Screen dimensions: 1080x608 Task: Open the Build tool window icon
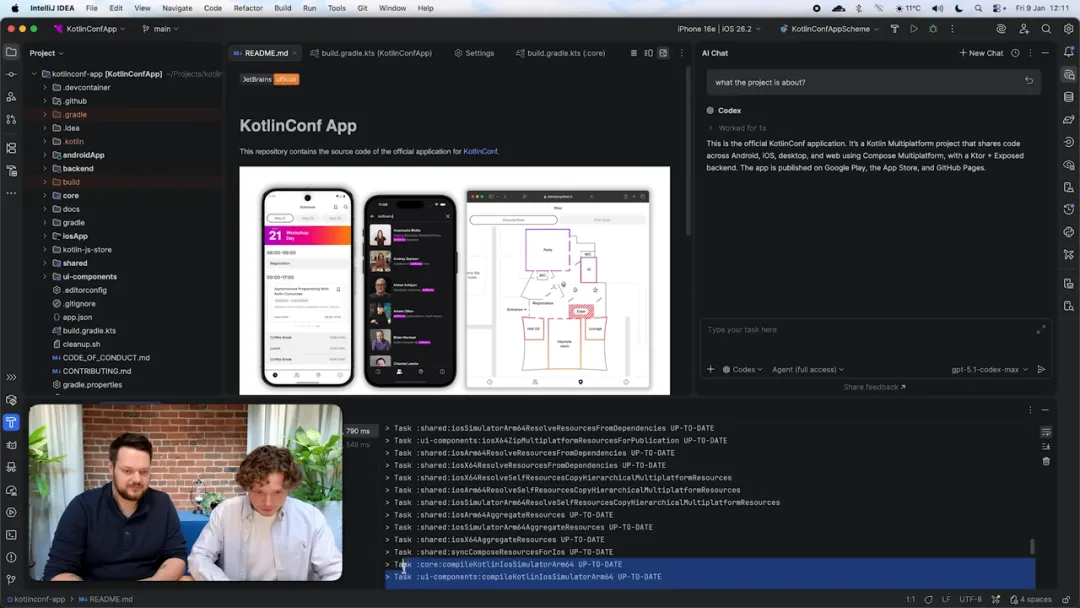point(11,422)
